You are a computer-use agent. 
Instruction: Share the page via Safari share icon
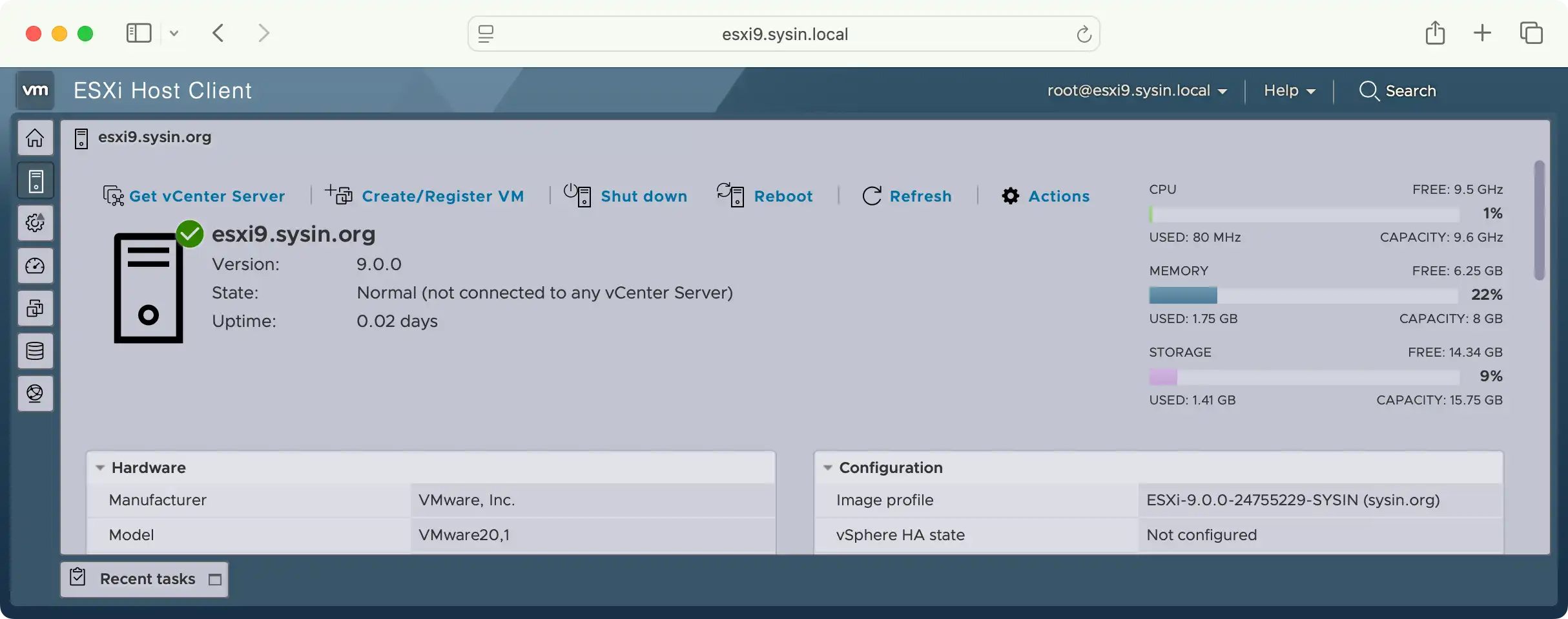1435,33
